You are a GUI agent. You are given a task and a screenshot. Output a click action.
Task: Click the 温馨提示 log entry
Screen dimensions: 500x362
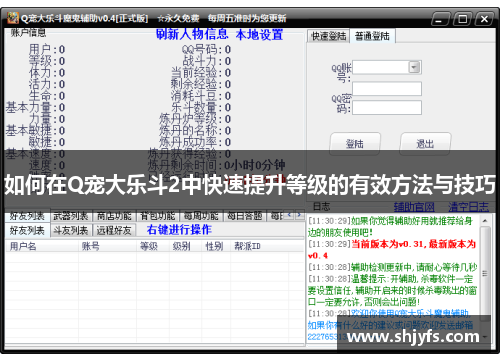pos(392,290)
